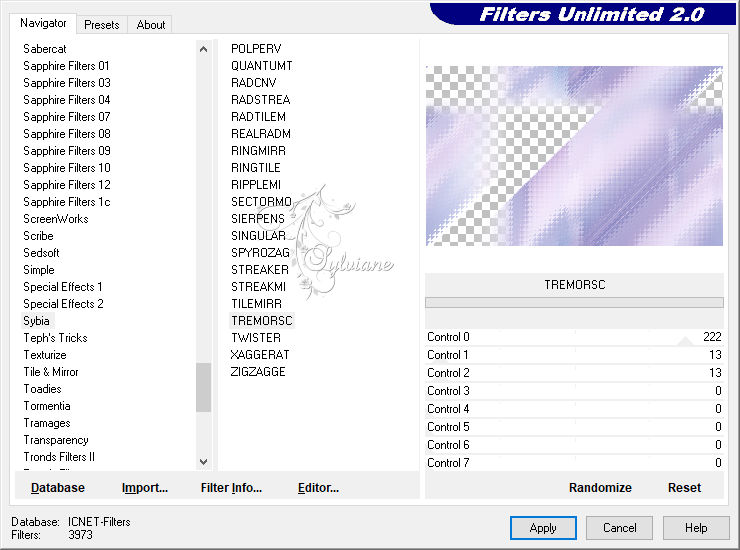Choose QUANTUMT filter
Viewport: 740px width, 550px height.
[261, 66]
